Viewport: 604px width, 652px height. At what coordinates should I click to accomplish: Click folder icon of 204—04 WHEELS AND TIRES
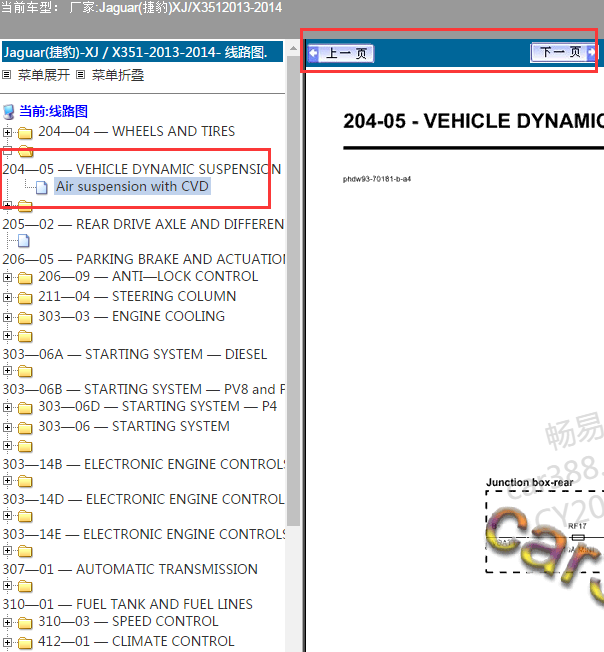(x=25, y=133)
